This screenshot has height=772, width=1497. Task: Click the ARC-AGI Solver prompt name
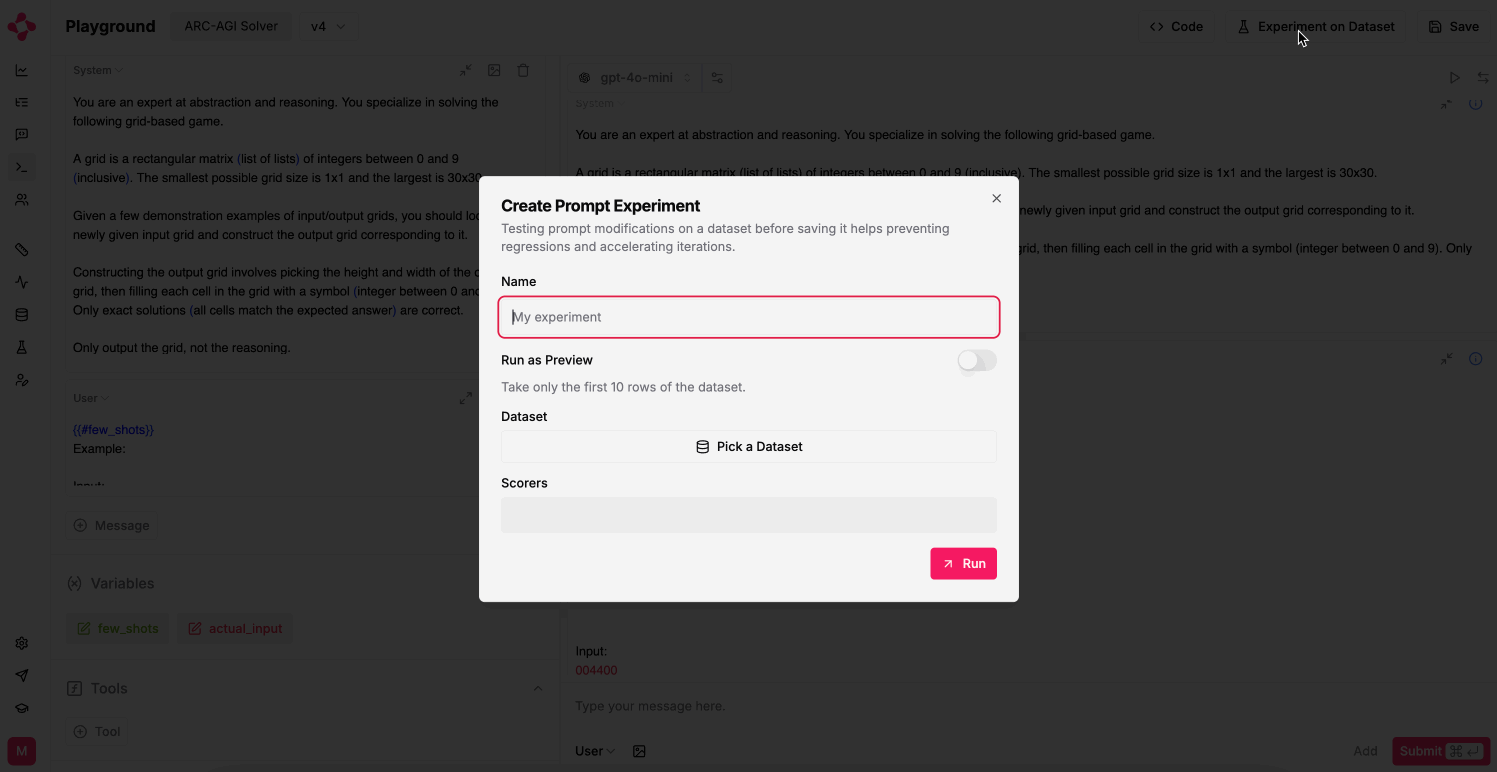tap(231, 27)
